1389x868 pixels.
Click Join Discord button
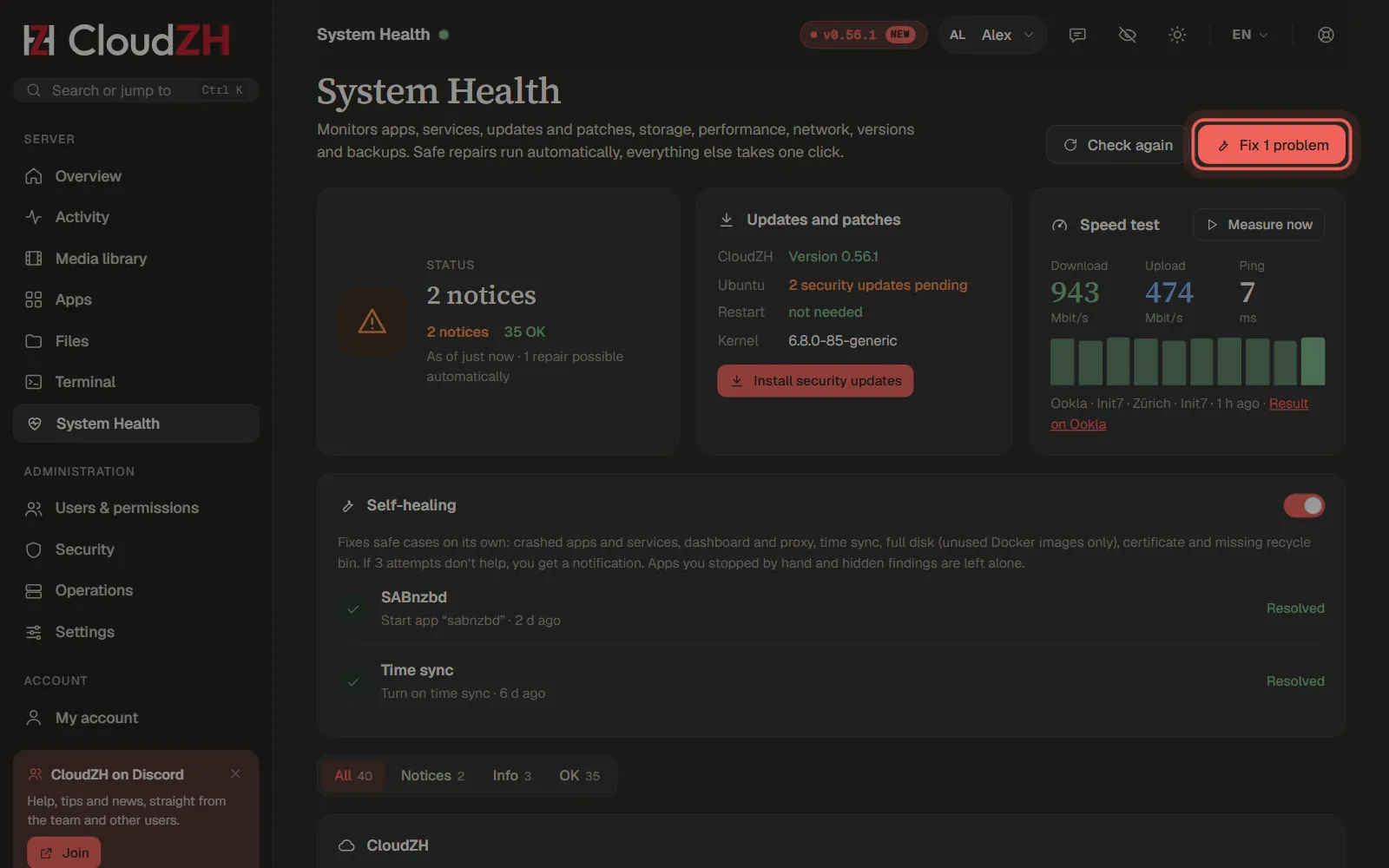click(x=64, y=852)
